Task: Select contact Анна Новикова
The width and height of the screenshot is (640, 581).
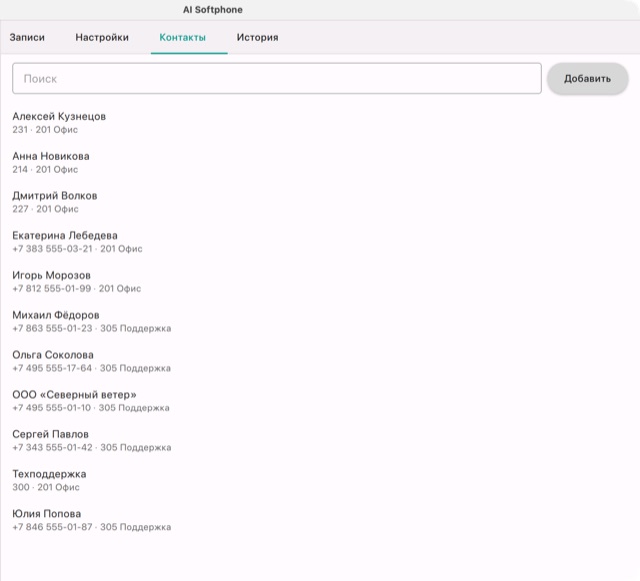Action: point(51,156)
